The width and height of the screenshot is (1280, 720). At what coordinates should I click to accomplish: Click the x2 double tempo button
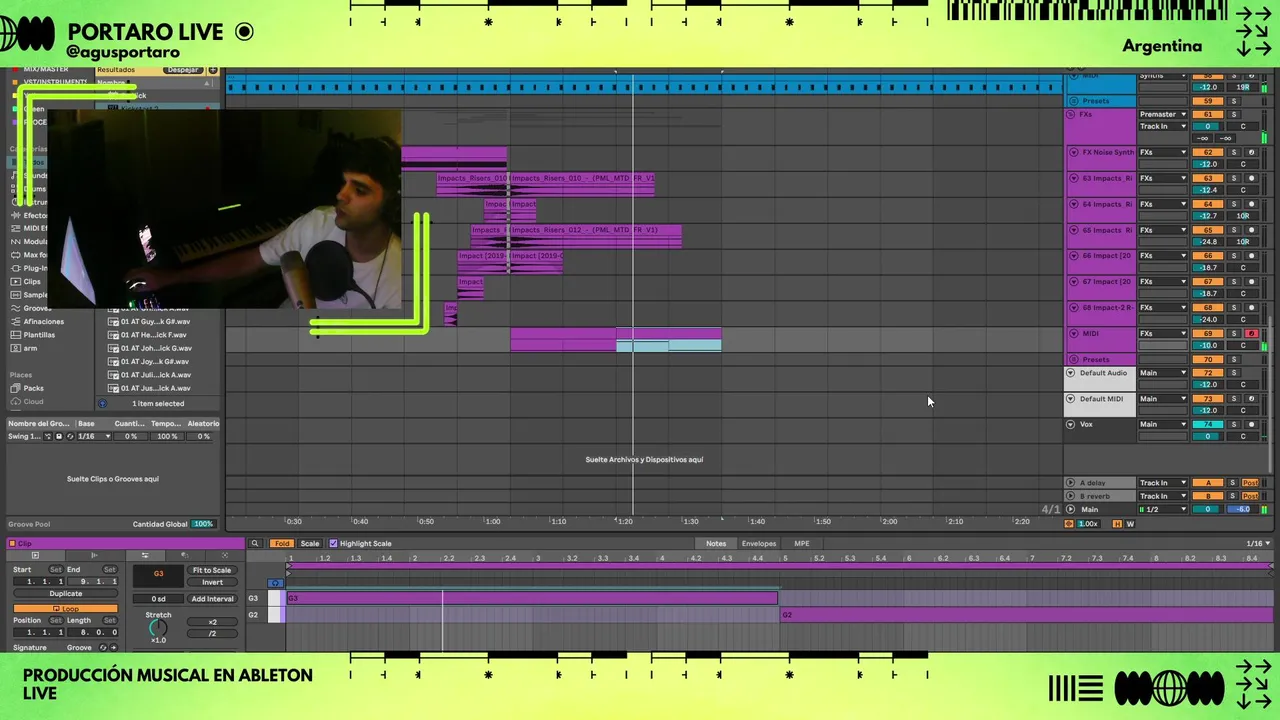click(212, 622)
